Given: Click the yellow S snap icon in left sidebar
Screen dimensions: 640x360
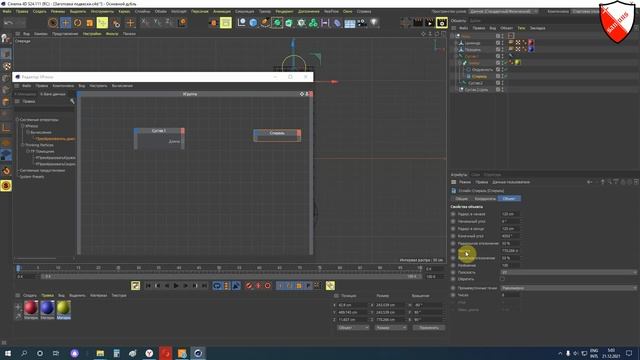Looking at the screenshot, I should [x=6, y=186].
